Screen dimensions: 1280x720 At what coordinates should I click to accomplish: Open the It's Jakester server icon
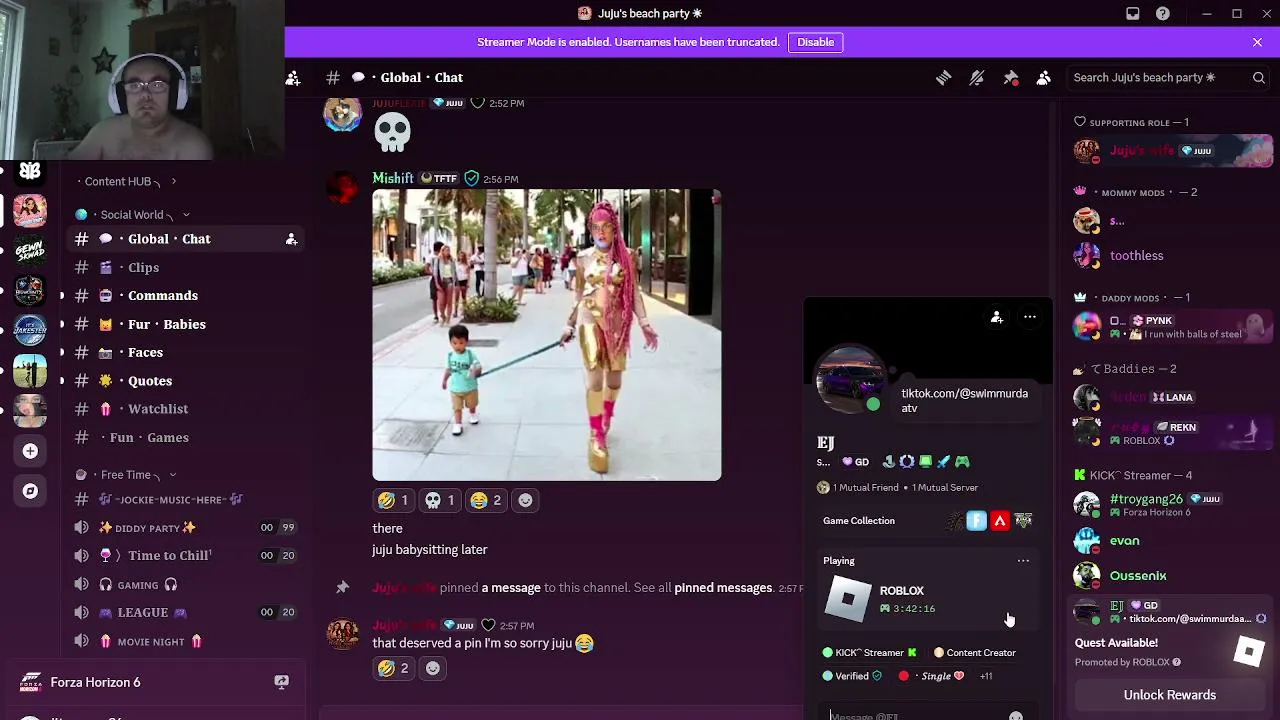click(x=30, y=330)
